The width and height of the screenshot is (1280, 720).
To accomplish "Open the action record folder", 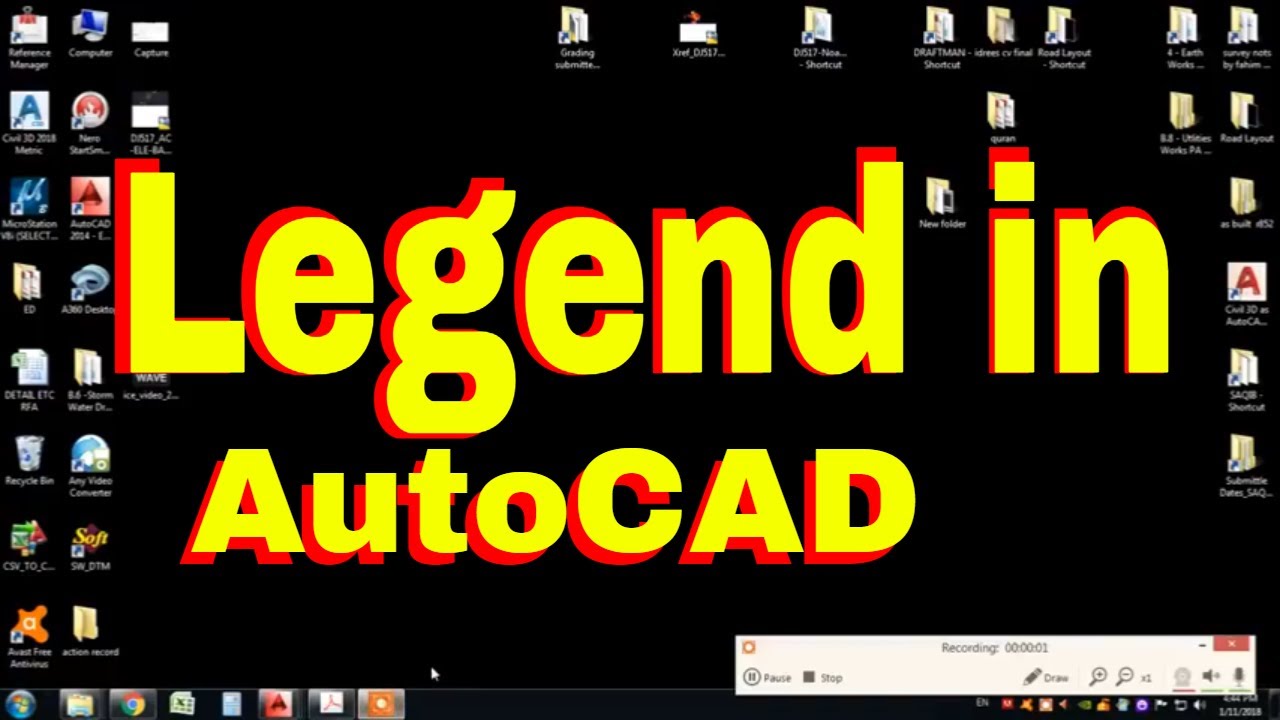I will pyautogui.click(x=90, y=633).
